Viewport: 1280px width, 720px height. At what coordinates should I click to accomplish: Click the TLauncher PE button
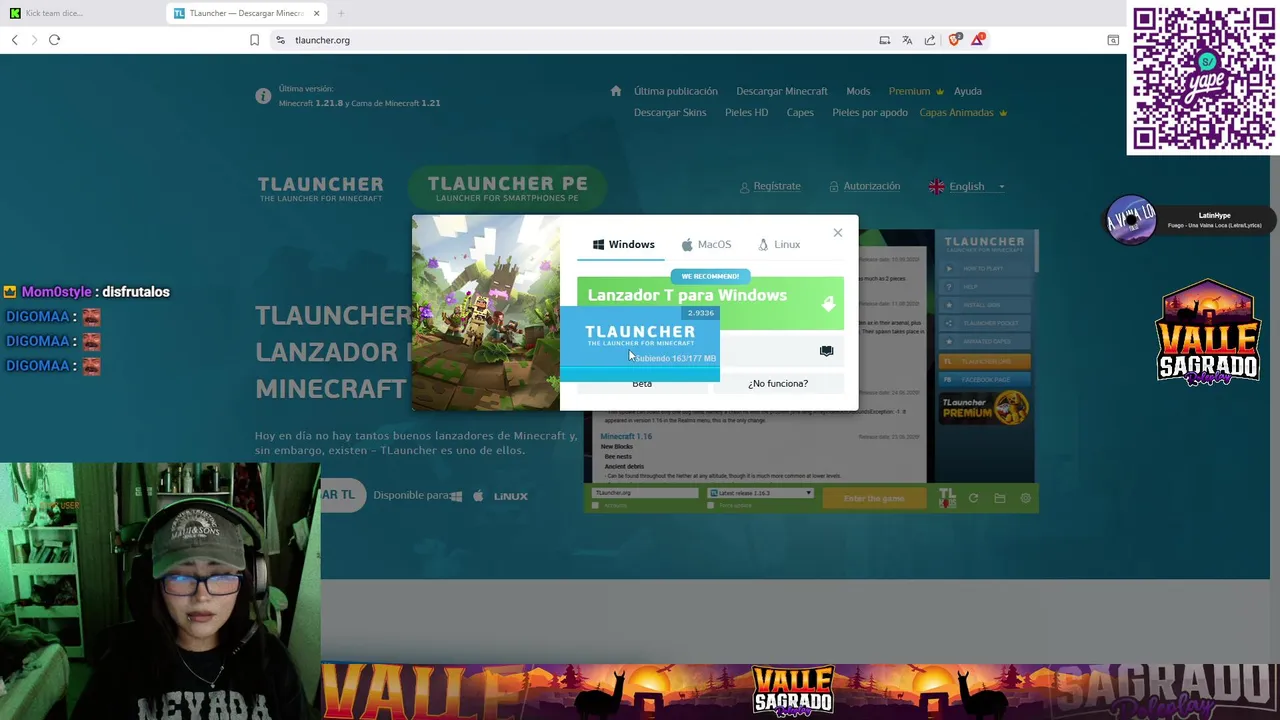(x=507, y=187)
